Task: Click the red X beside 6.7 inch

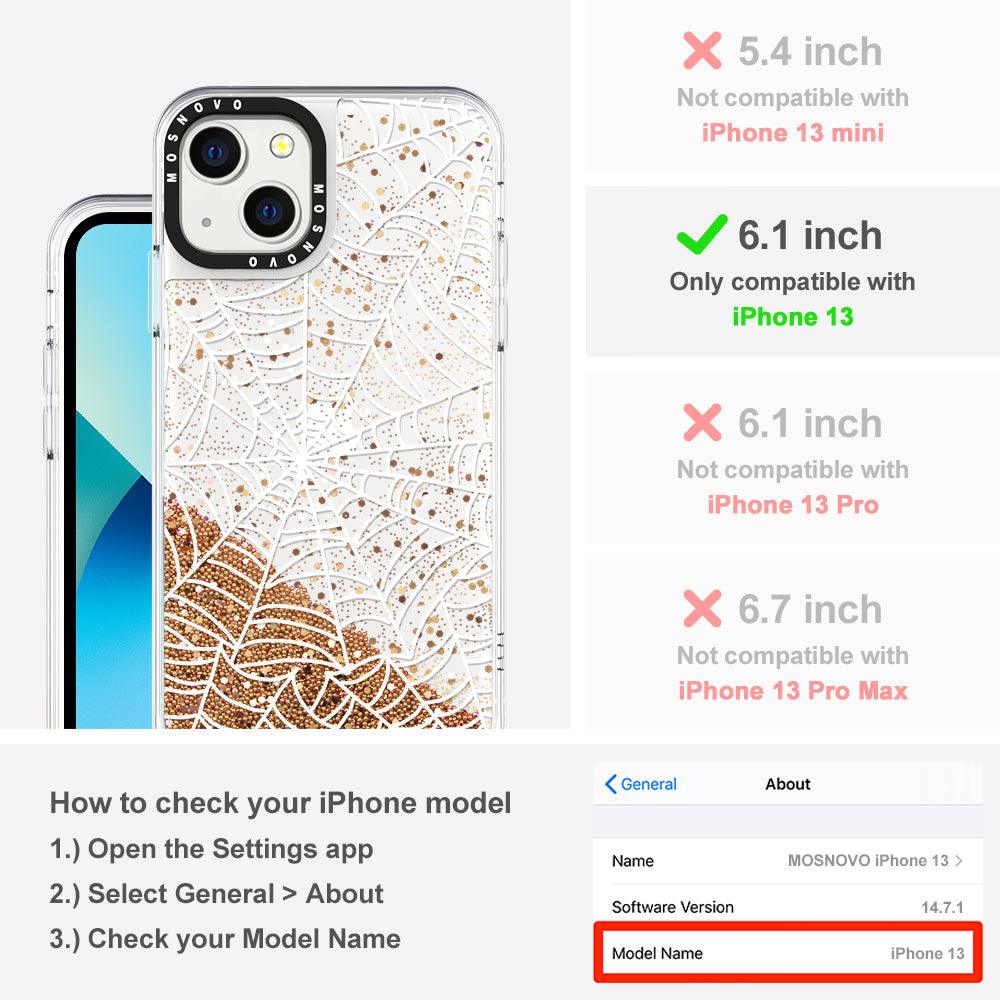Action: pos(702,609)
